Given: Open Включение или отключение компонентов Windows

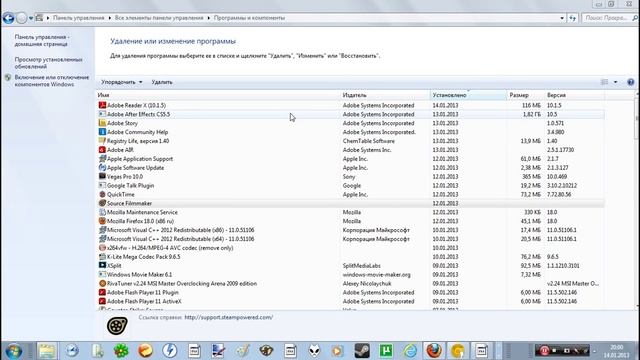Looking at the screenshot, I should point(52,81).
